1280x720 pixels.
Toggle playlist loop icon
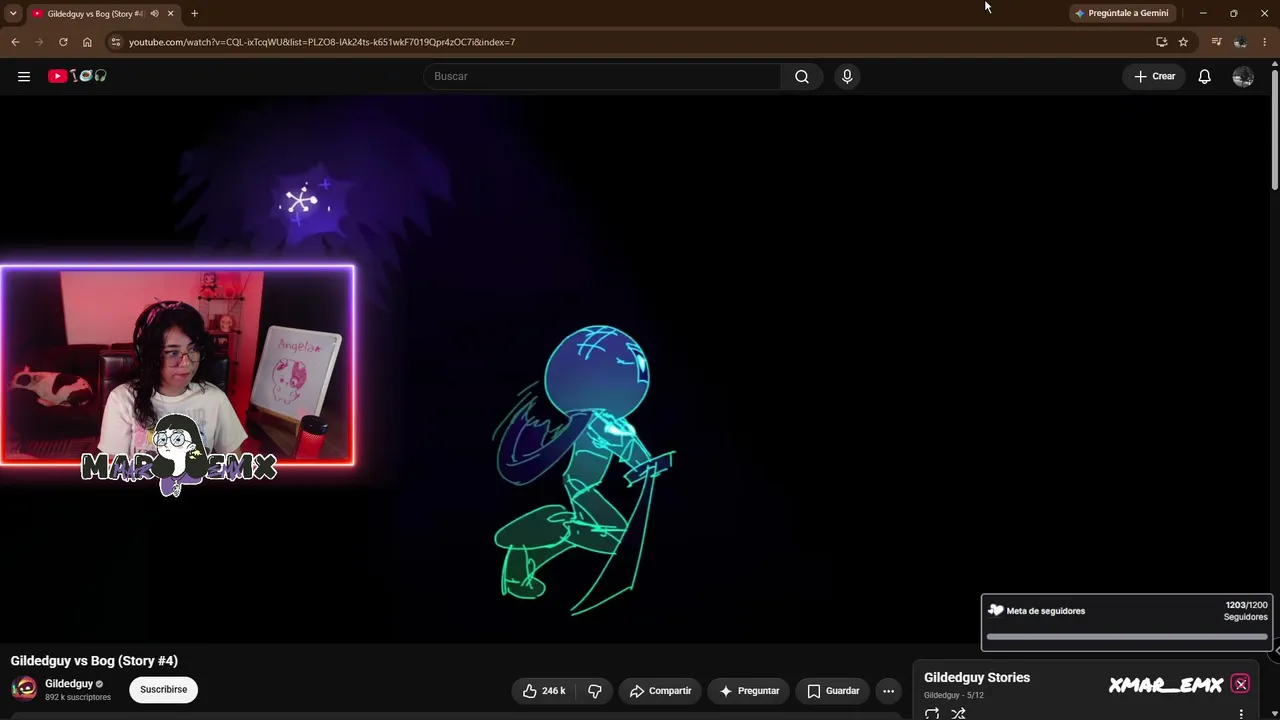[932, 714]
